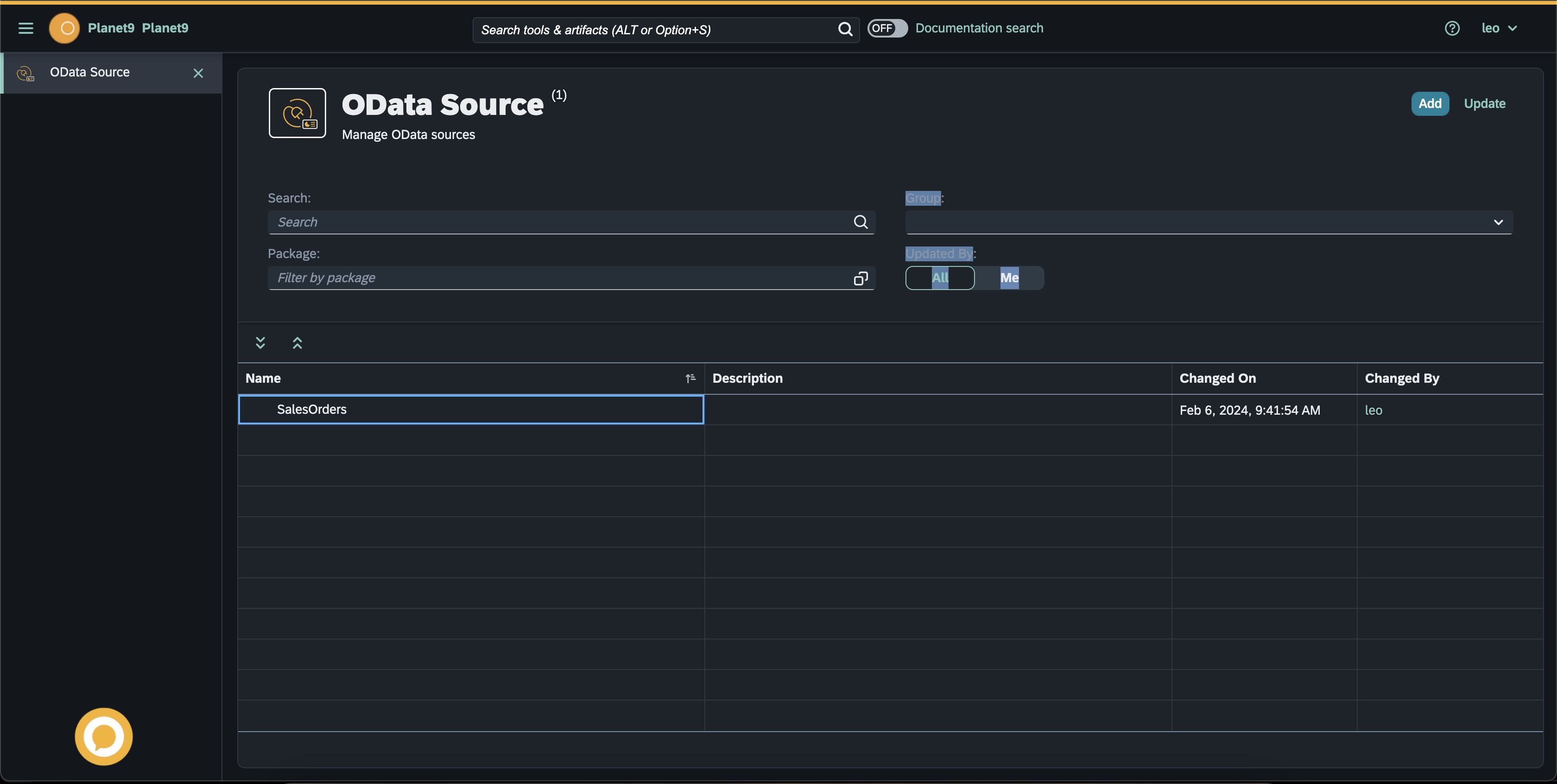
Task: Select the Me updated-by filter
Action: coord(1009,278)
